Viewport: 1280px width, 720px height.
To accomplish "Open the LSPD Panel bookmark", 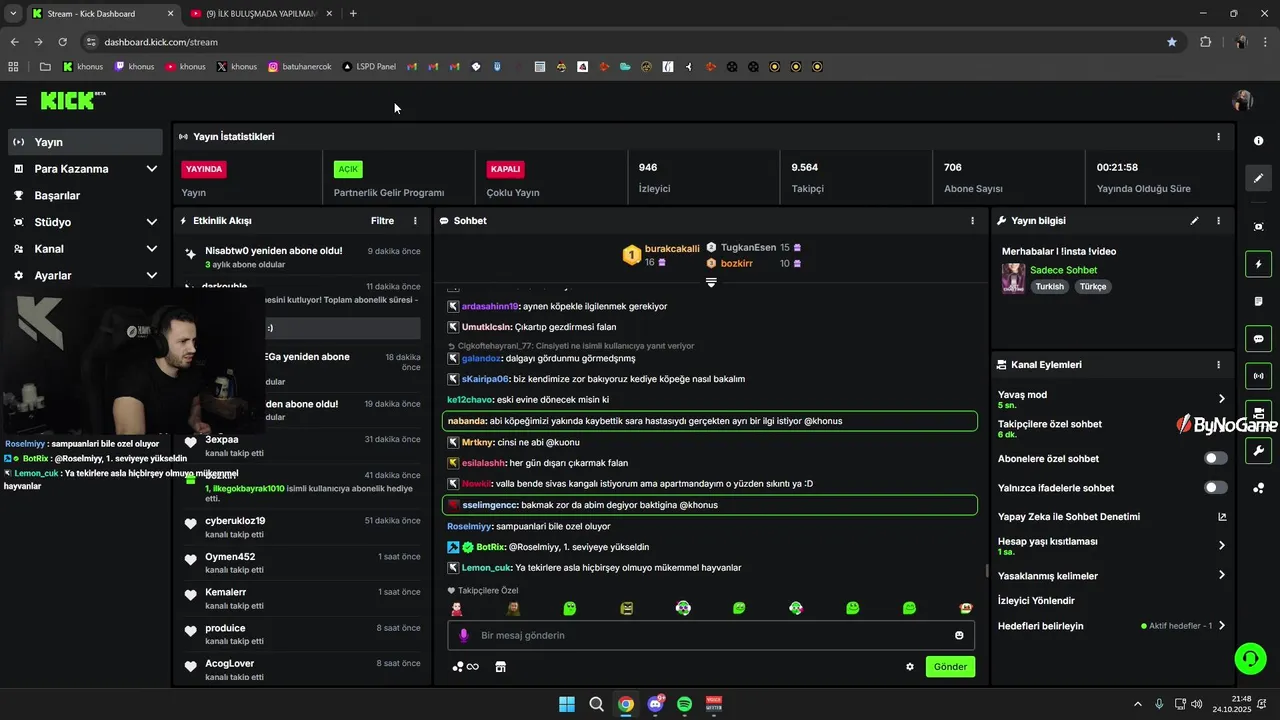I will (369, 67).
